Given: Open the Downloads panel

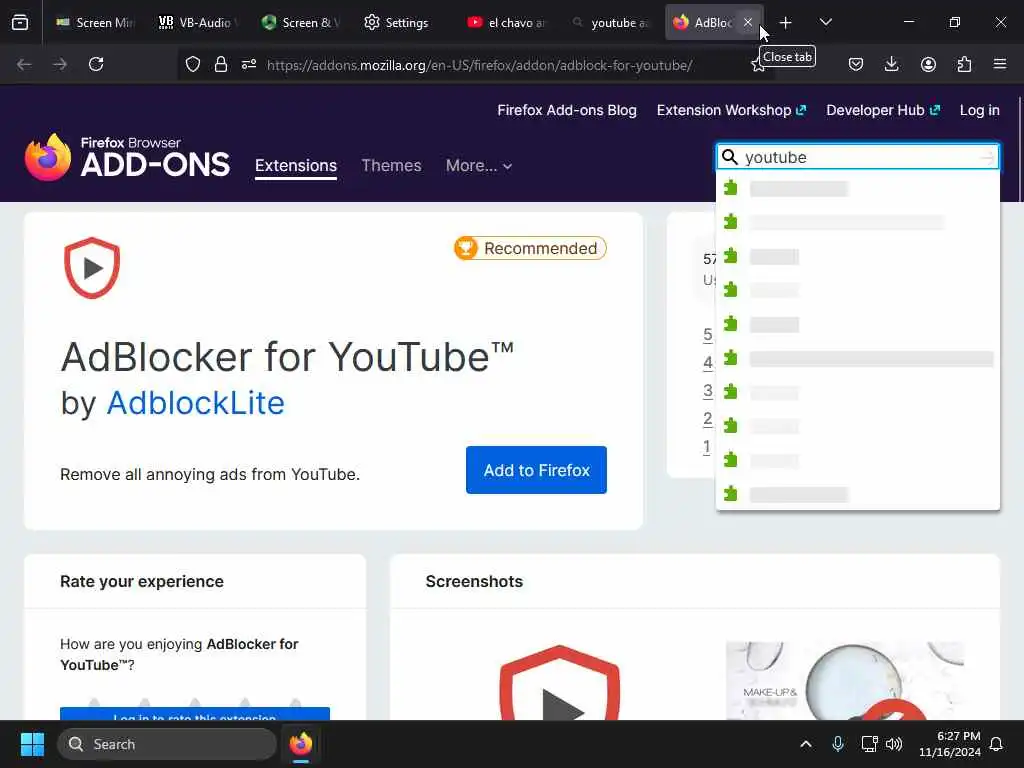Looking at the screenshot, I should 891,64.
